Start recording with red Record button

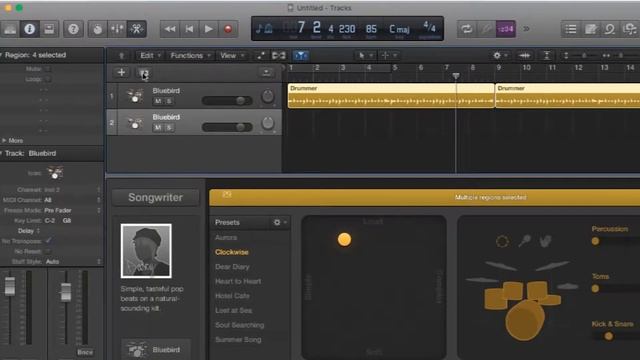point(228,29)
